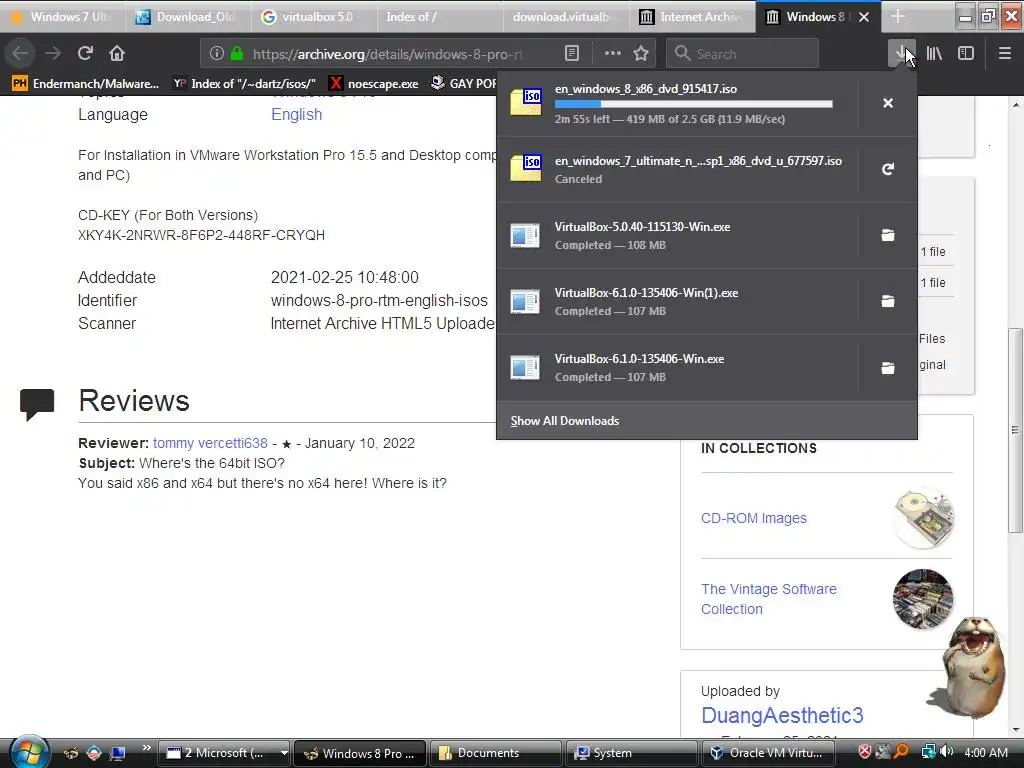This screenshot has height=768, width=1024.
Task: Click the archive.org URL address bar
Action: tap(387, 54)
